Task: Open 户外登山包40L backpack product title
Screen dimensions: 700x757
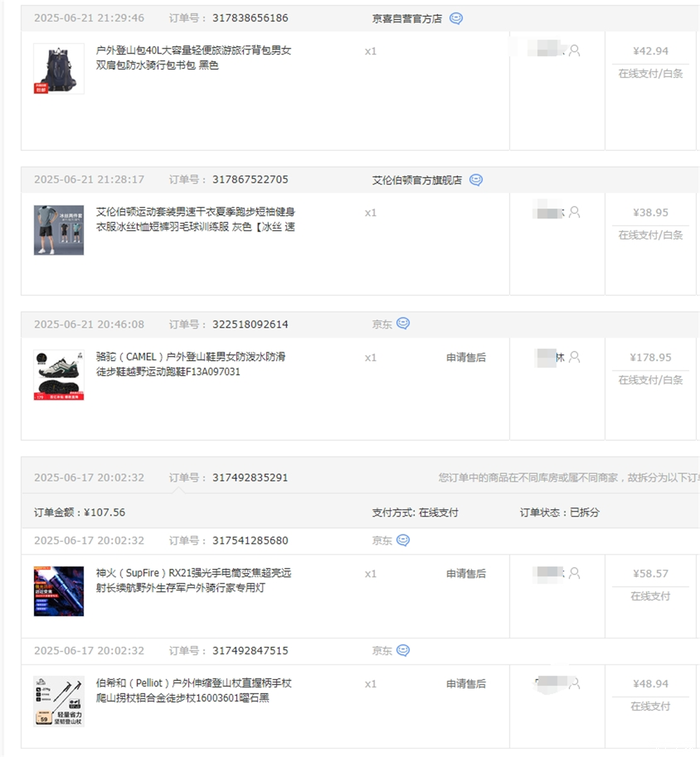Action: coord(193,57)
